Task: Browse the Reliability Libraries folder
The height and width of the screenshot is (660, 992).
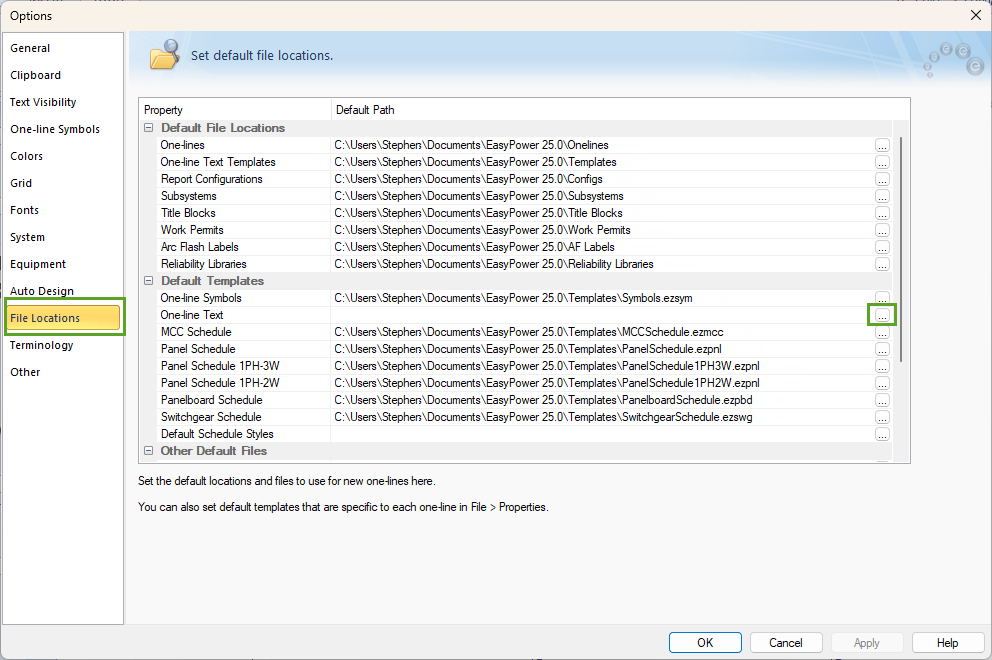Action: (x=882, y=264)
